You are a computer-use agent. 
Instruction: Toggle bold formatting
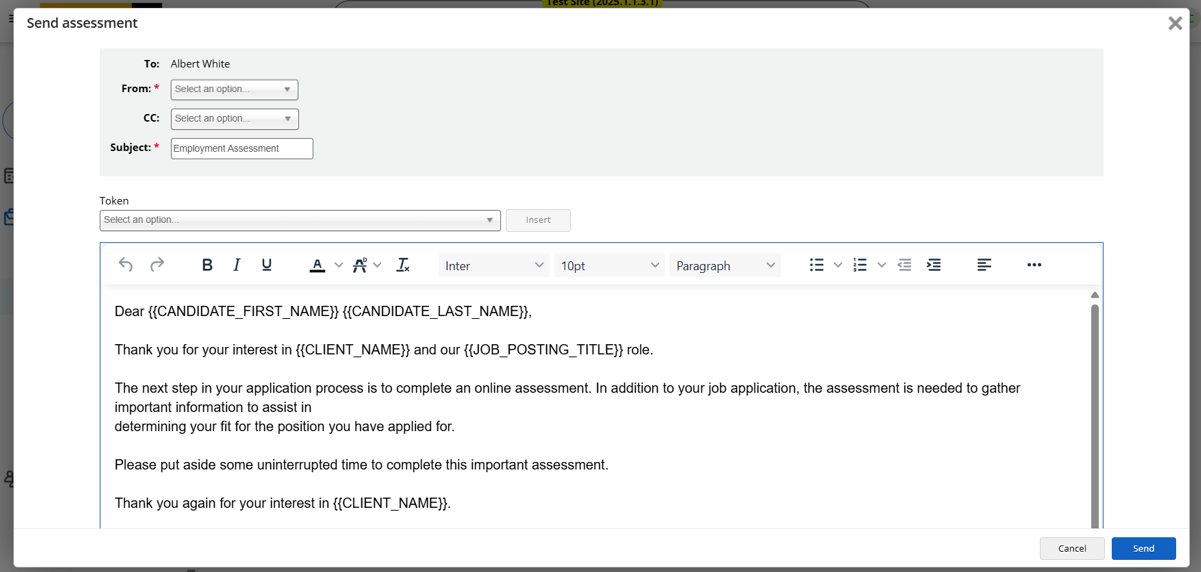tap(207, 265)
